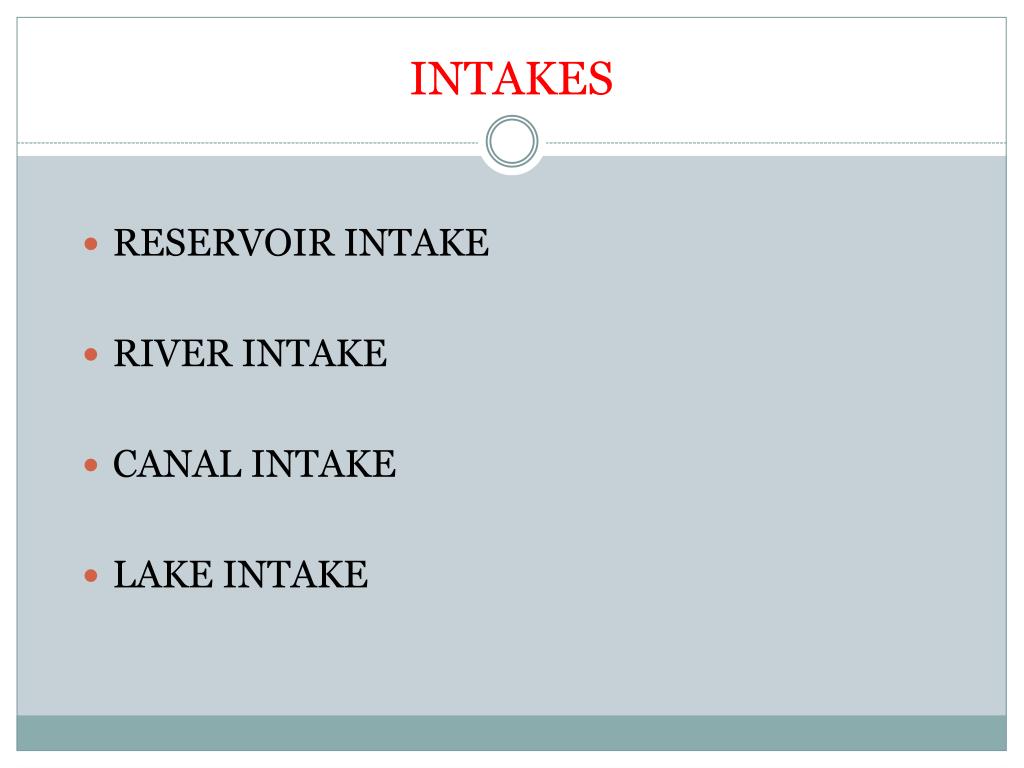Click the word RESERVOIR in first bullet
Screen dimensions: 1024x768
coord(224,243)
